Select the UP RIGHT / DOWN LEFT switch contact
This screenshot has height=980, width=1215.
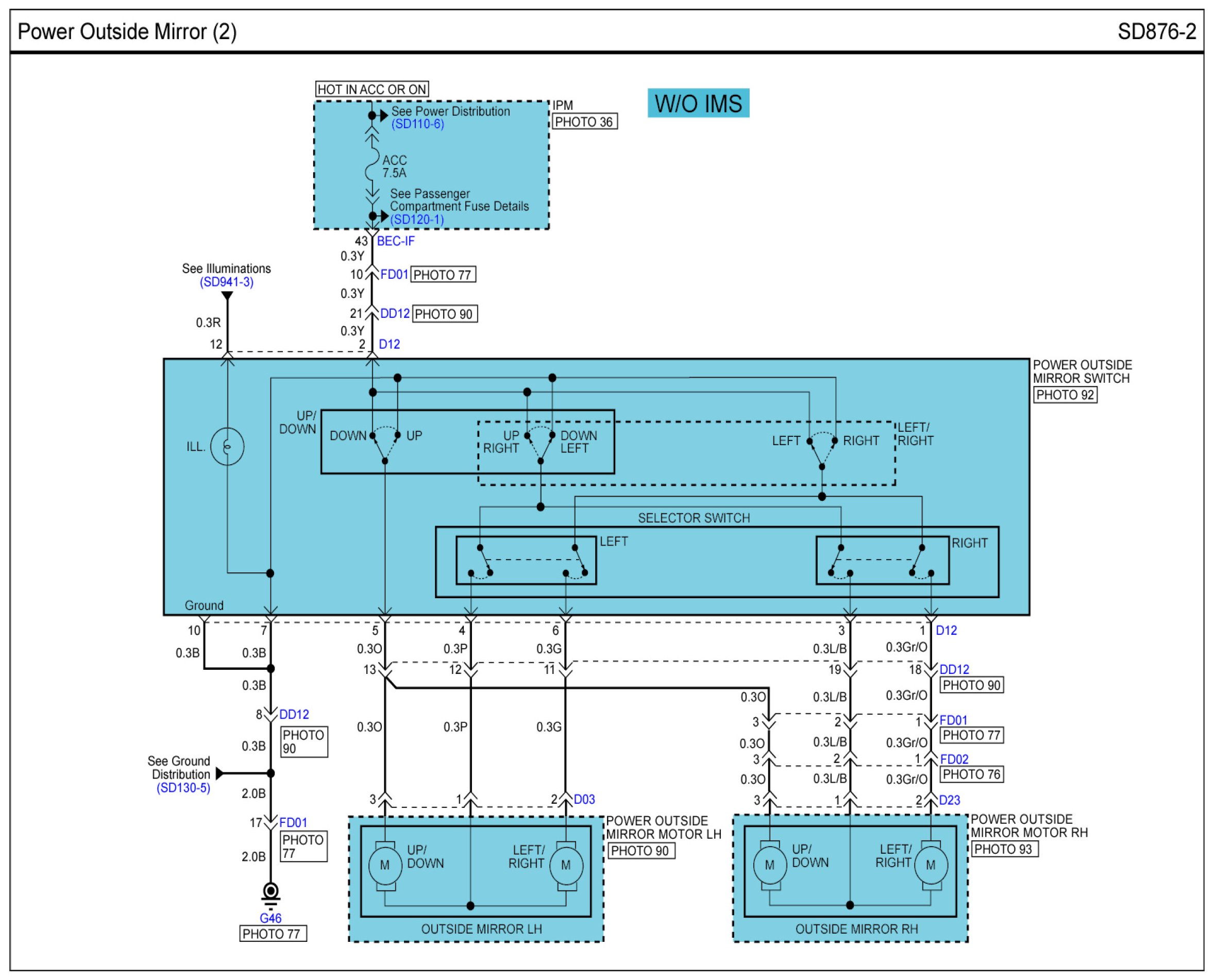click(x=541, y=446)
